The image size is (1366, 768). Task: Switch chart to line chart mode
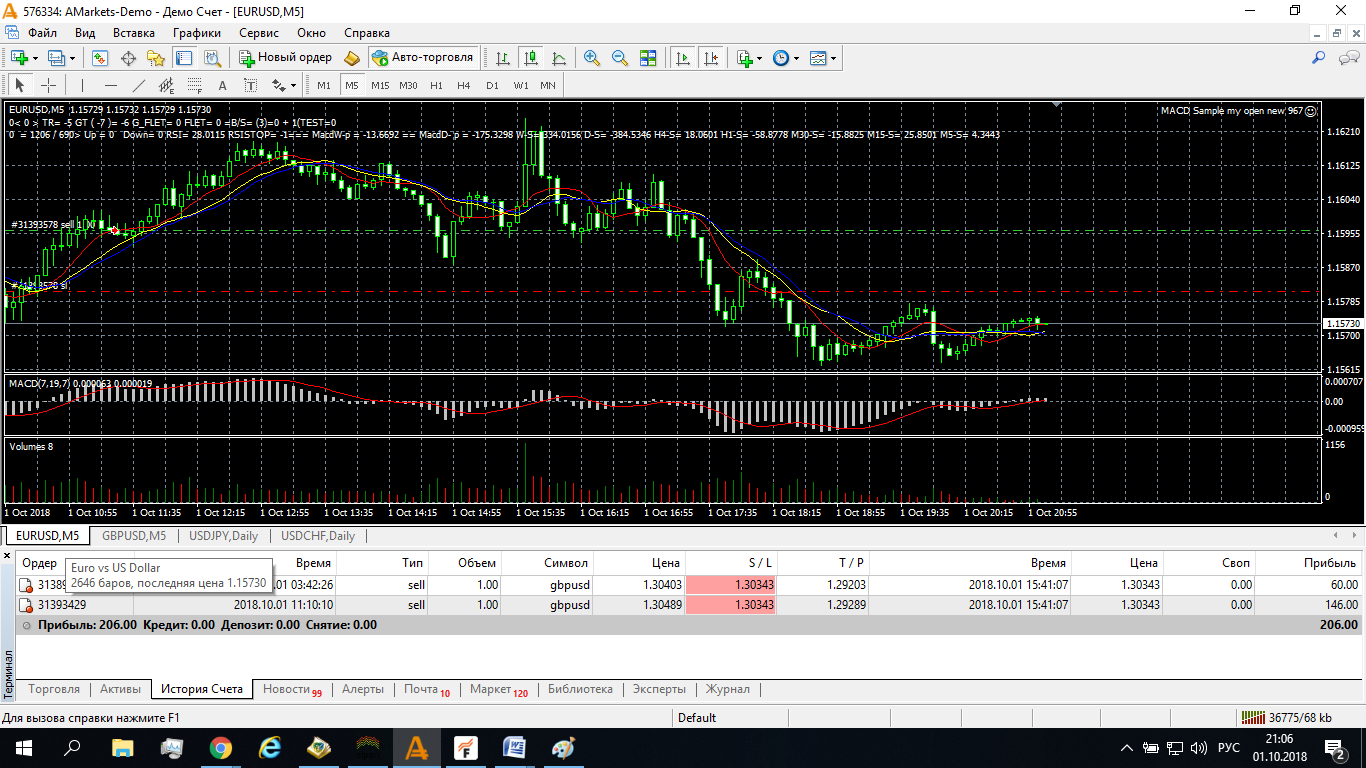pos(559,58)
